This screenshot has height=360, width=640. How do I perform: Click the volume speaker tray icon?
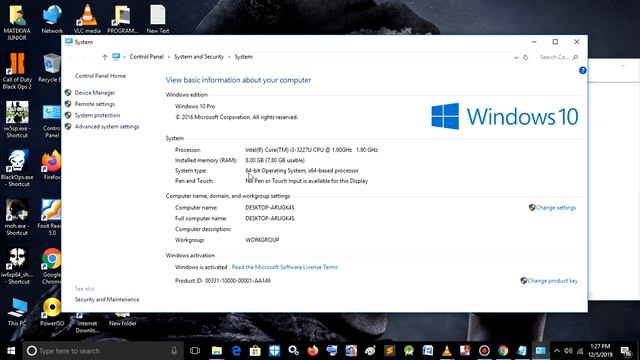tap(568, 351)
